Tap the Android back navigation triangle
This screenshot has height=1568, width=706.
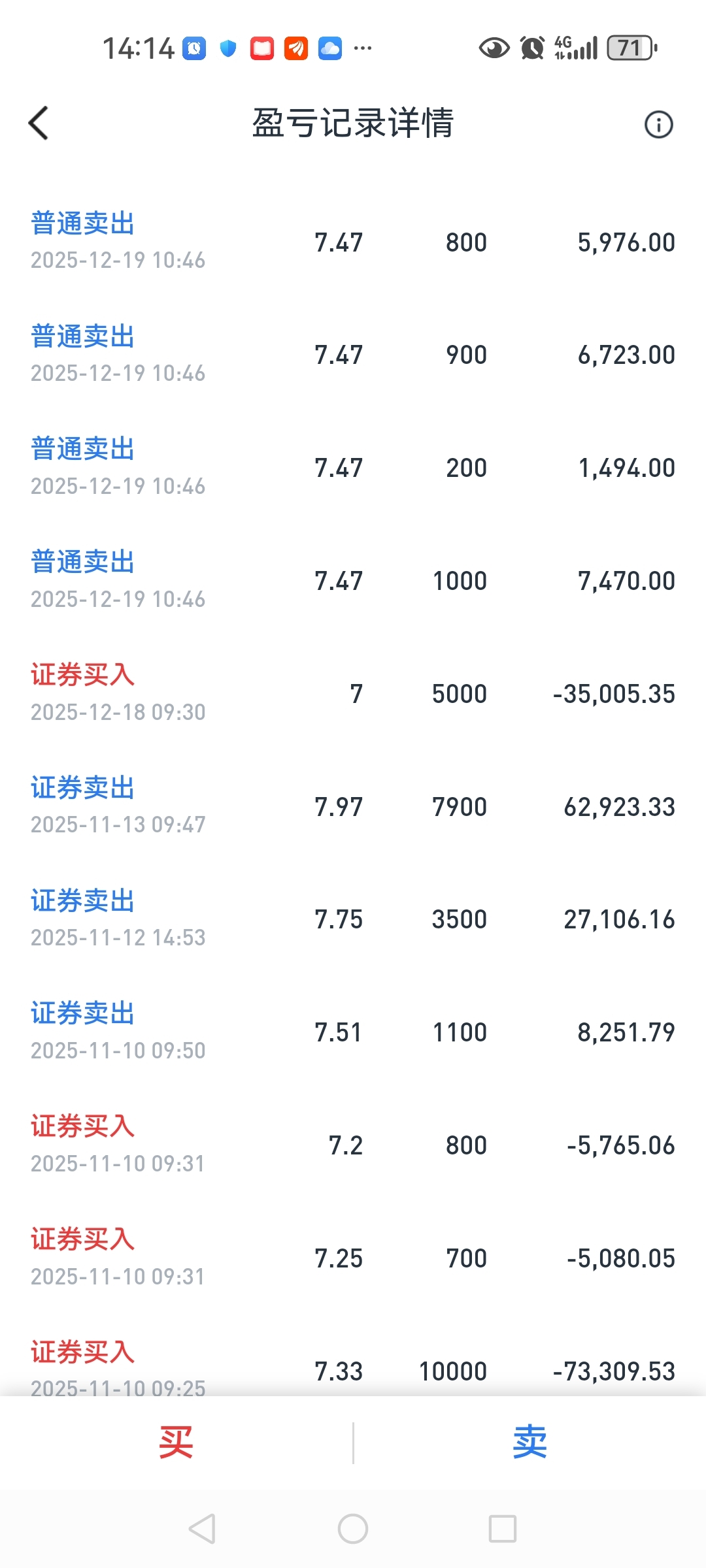click(x=202, y=1529)
